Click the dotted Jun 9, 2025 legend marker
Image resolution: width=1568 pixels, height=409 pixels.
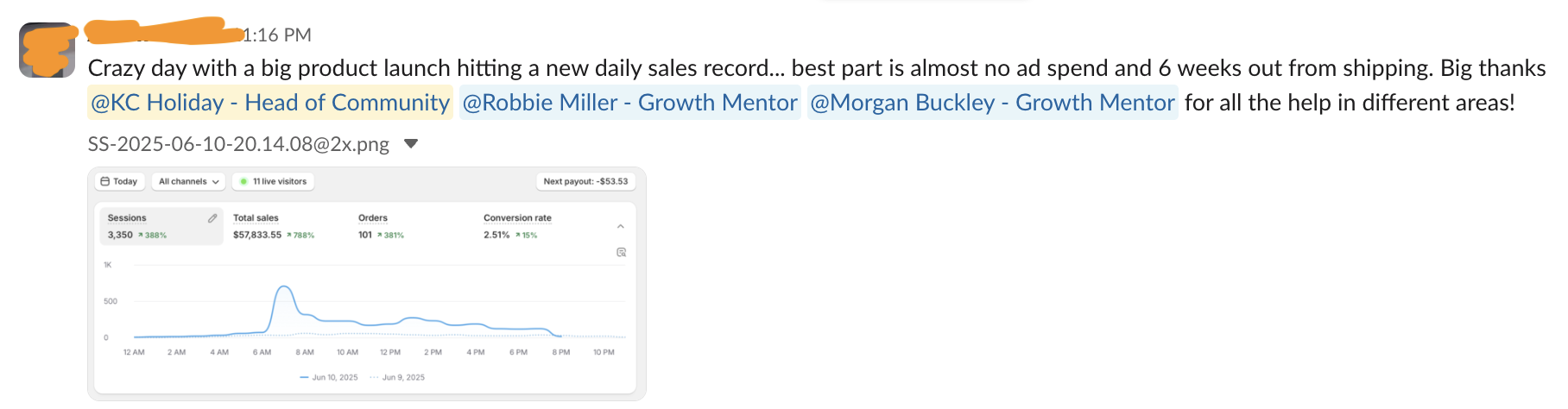tap(374, 377)
